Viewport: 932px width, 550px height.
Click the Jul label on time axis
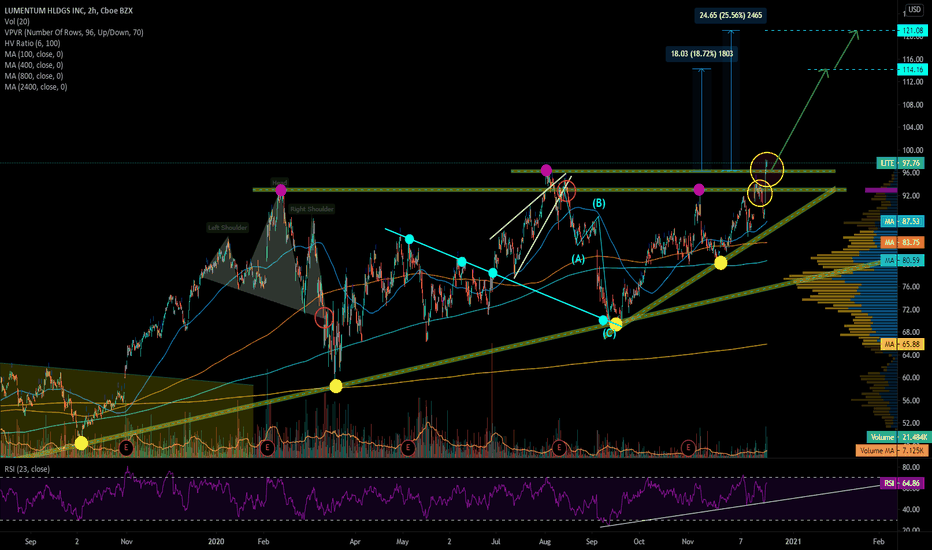(x=498, y=542)
